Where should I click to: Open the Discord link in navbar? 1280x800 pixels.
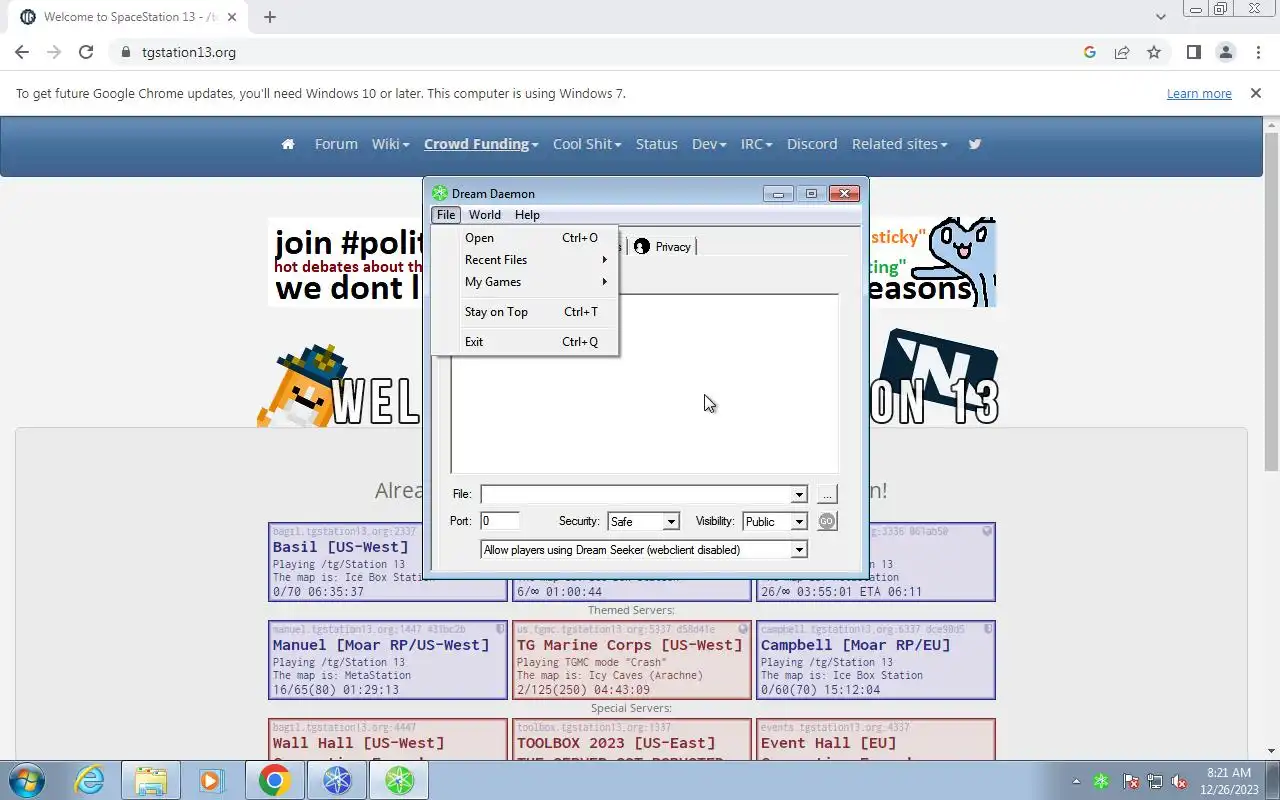[812, 144]
